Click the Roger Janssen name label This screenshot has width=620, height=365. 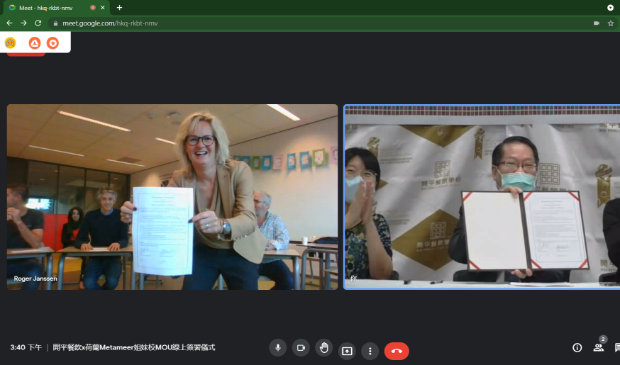pos(35,279)
